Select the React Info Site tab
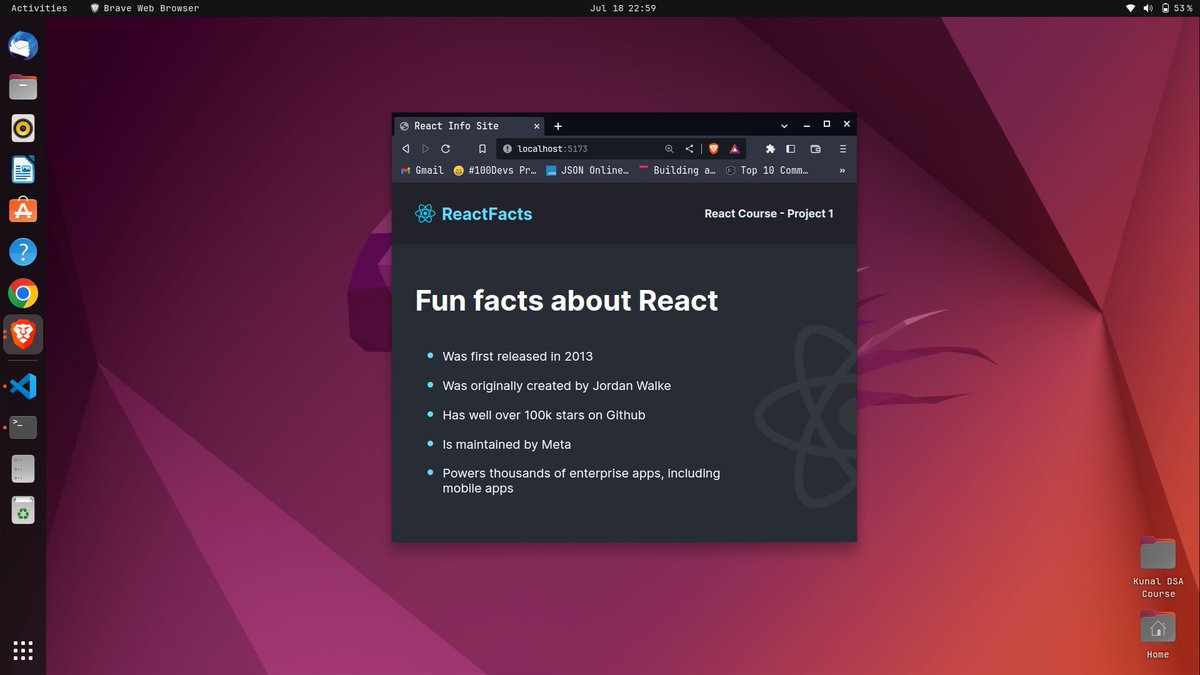 tap(470, 126)
